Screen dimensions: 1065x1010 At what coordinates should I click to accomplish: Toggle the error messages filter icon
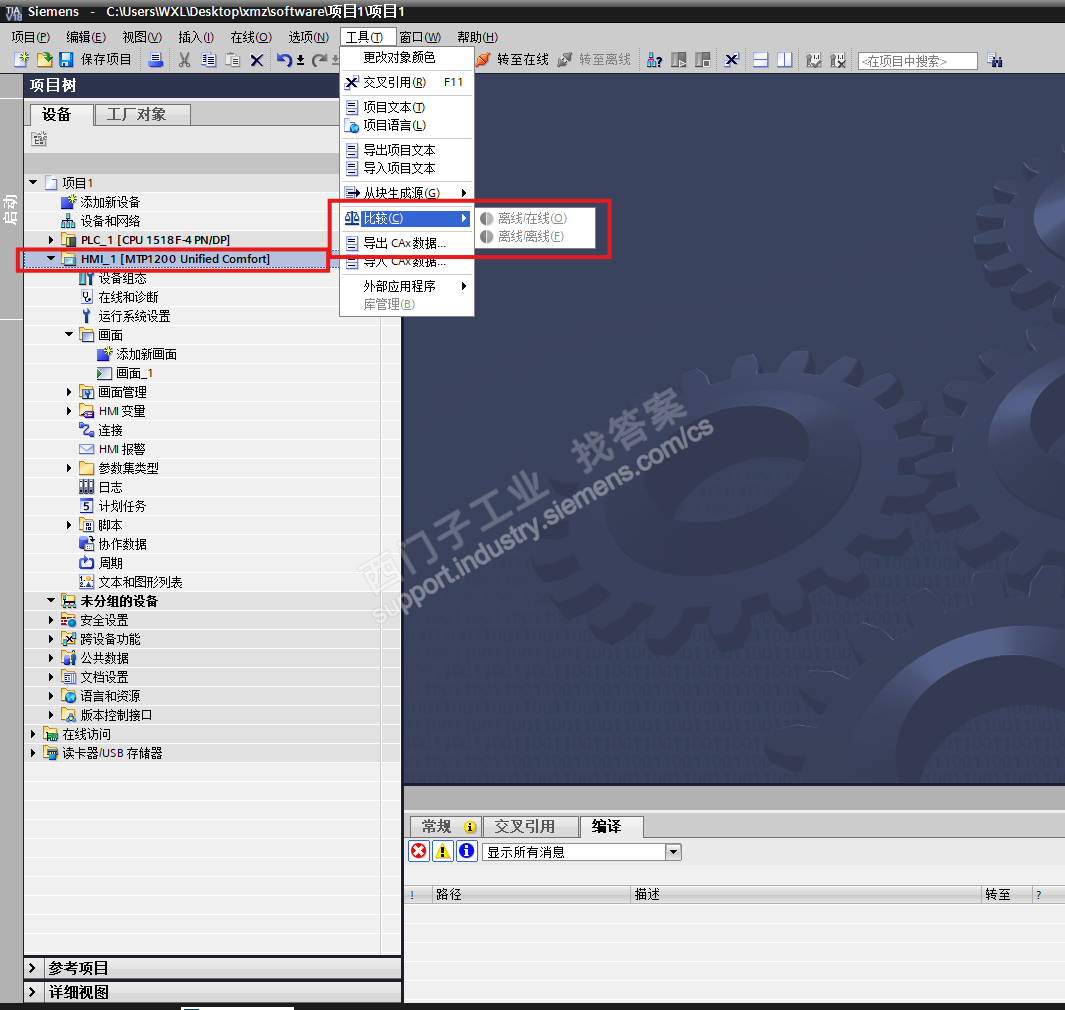click(x=419, y=850)
